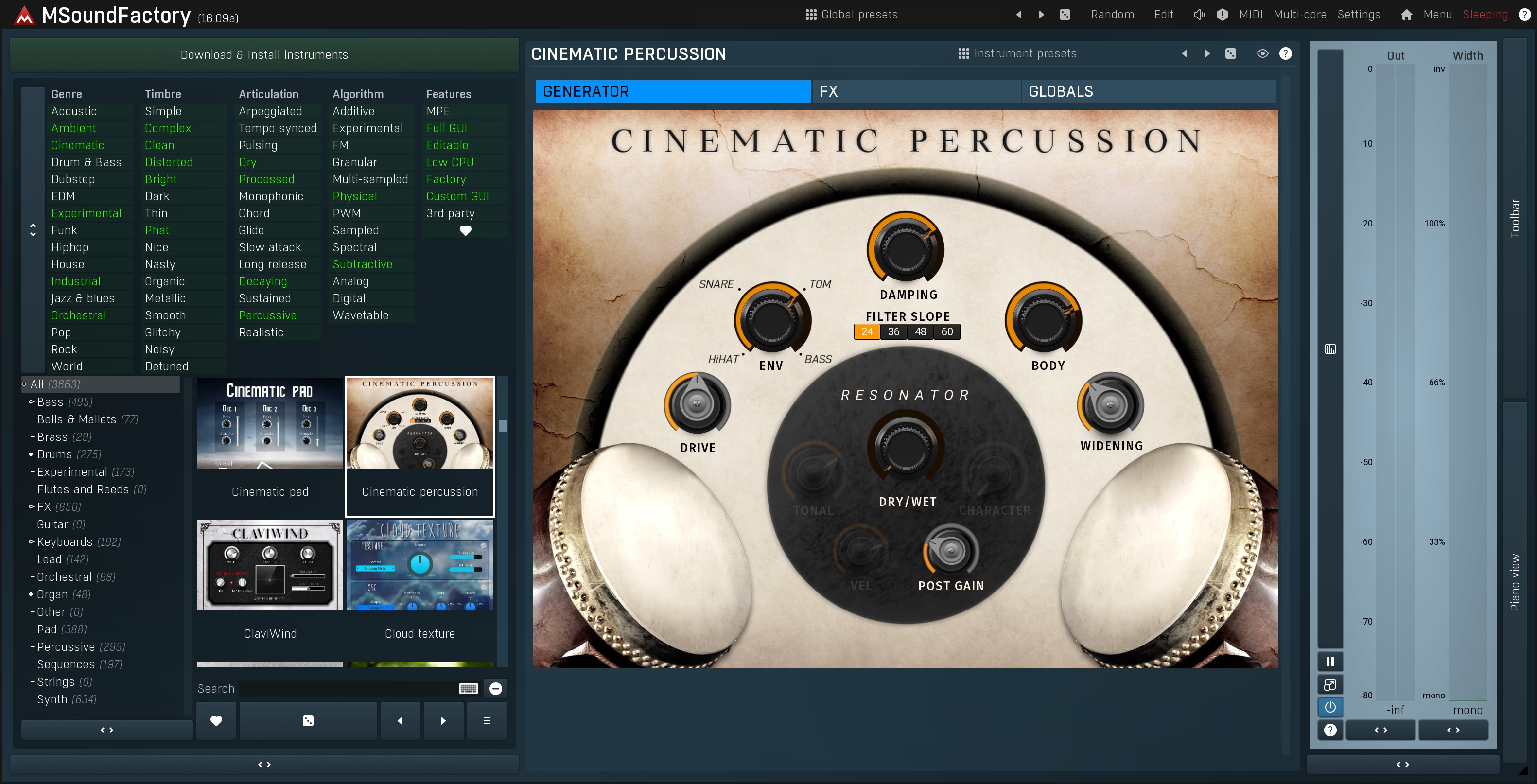Click the Sleeping status label
The width and height of the screenshot is (1537, 784).
pyautogui.click(x=1485, y=14)
